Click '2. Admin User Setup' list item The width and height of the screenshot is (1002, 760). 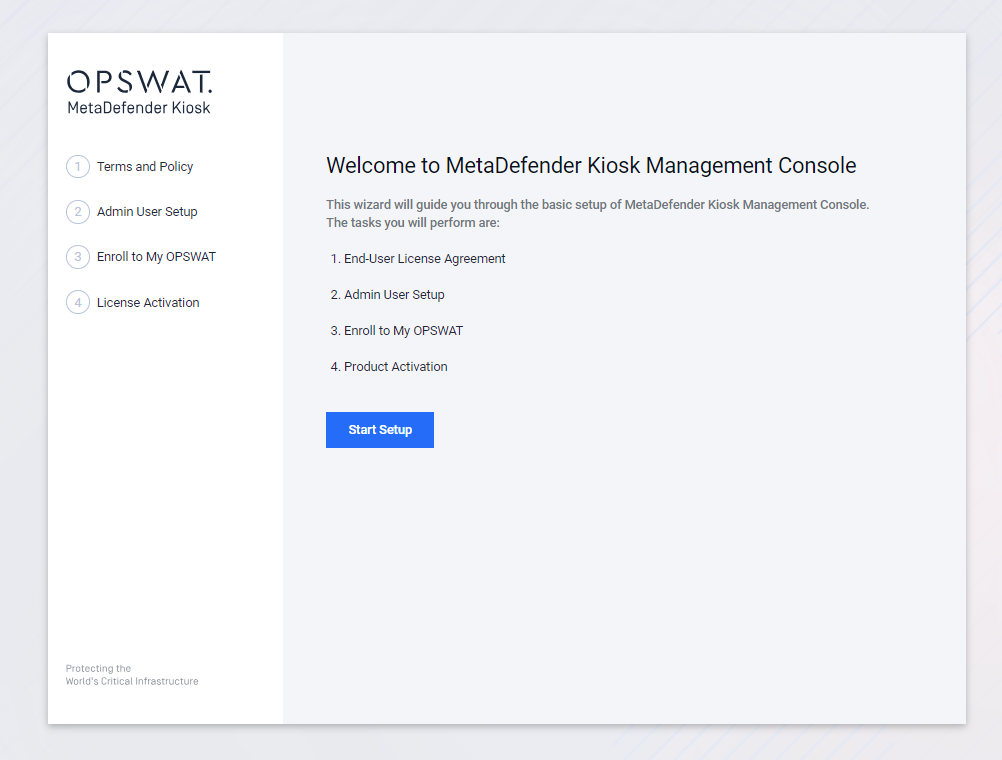[x=387, y=295]
